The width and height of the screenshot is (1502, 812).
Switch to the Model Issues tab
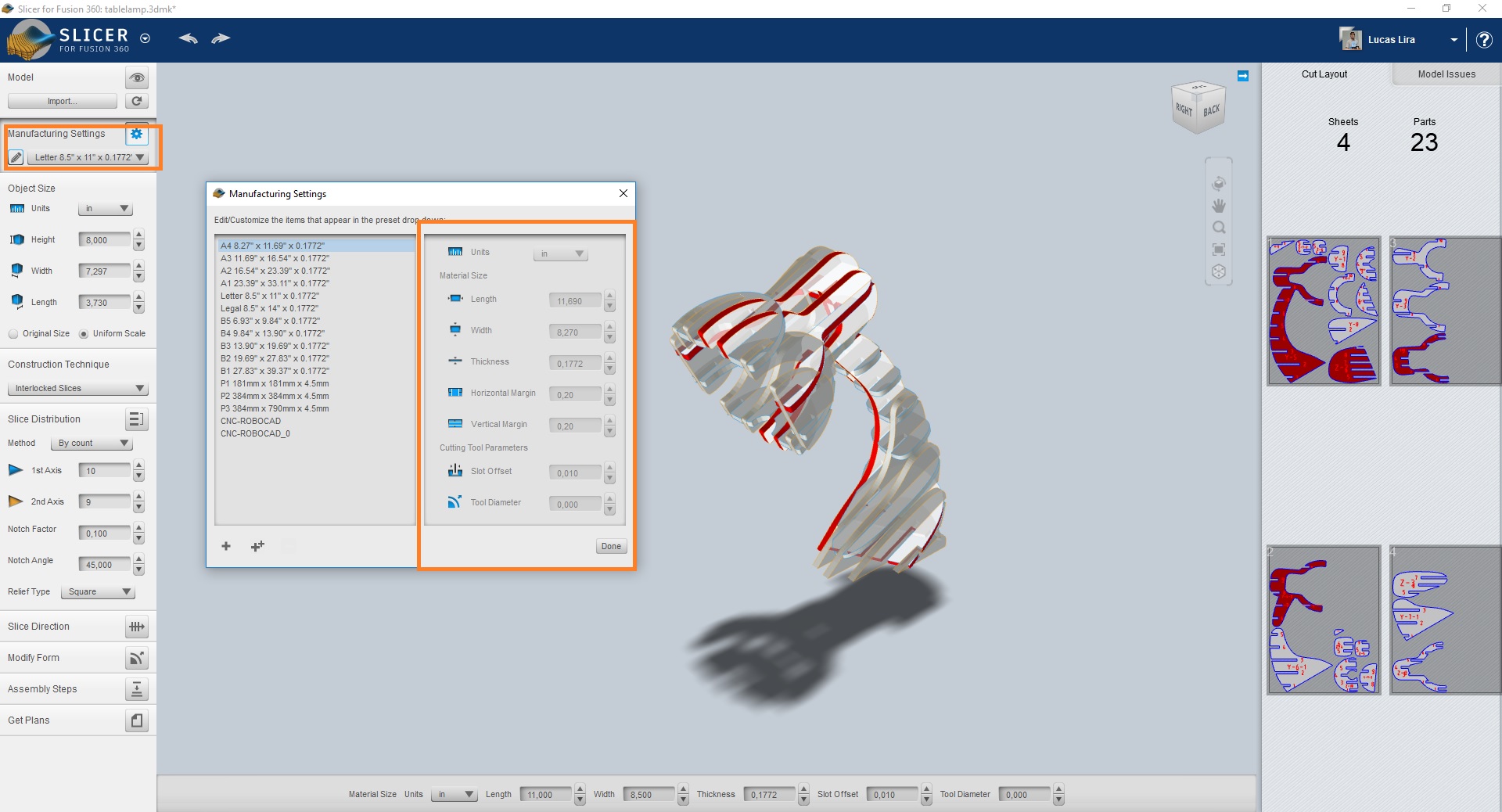[1446, 74]
